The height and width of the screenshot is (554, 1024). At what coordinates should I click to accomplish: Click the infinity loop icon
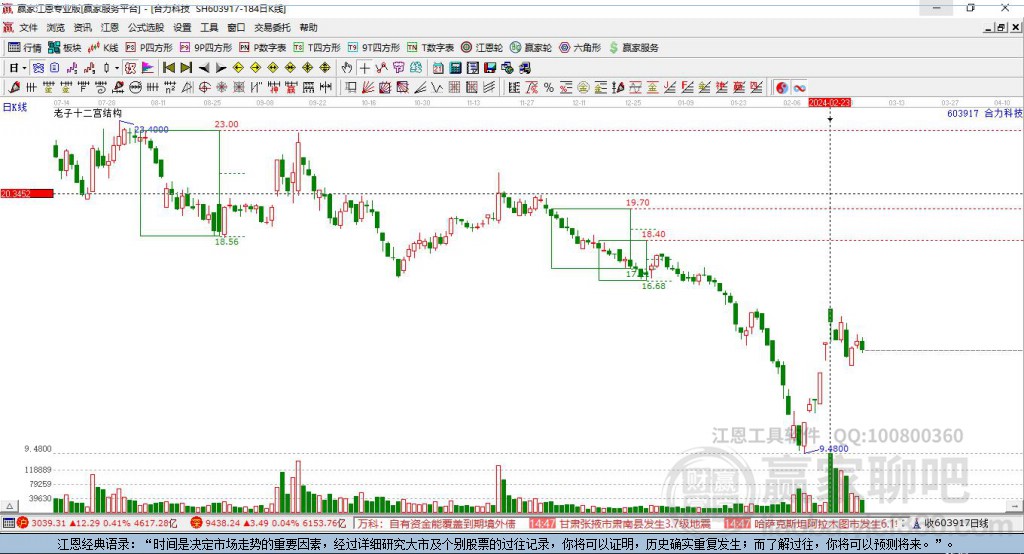click(x=799, y=88)
